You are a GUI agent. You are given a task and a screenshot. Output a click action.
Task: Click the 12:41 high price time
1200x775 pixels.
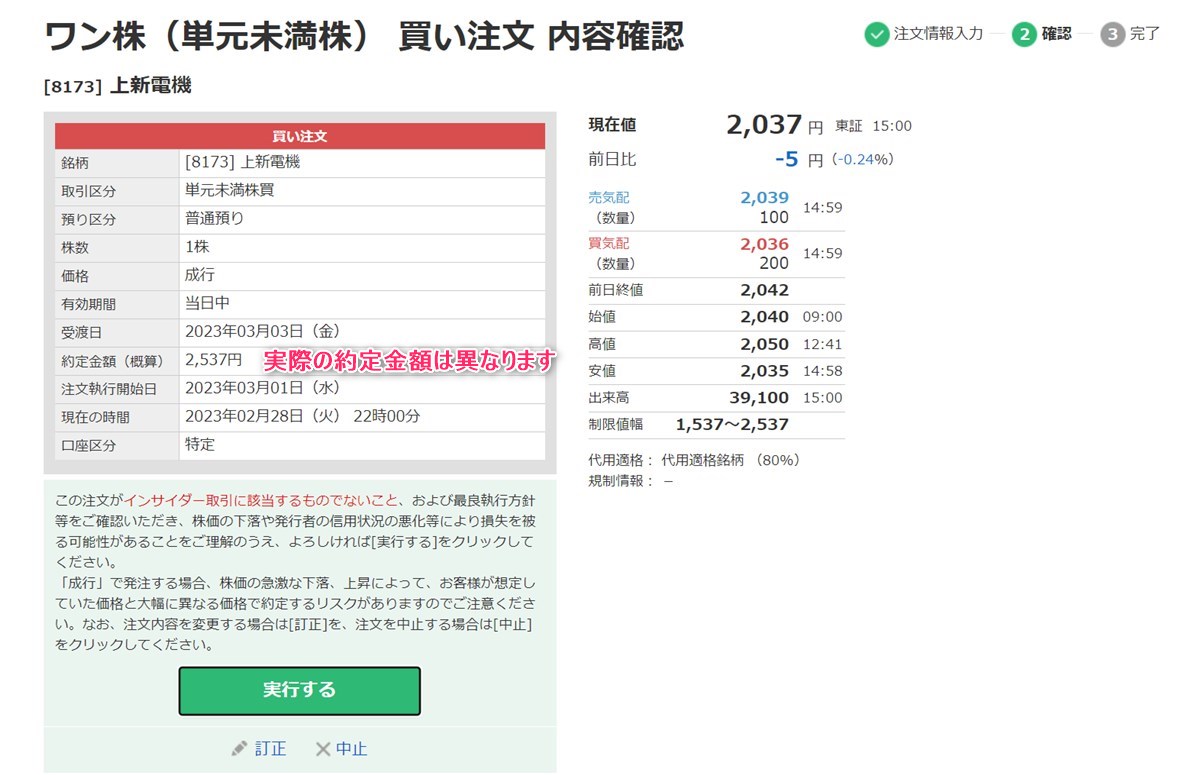[x=822, y=344]
